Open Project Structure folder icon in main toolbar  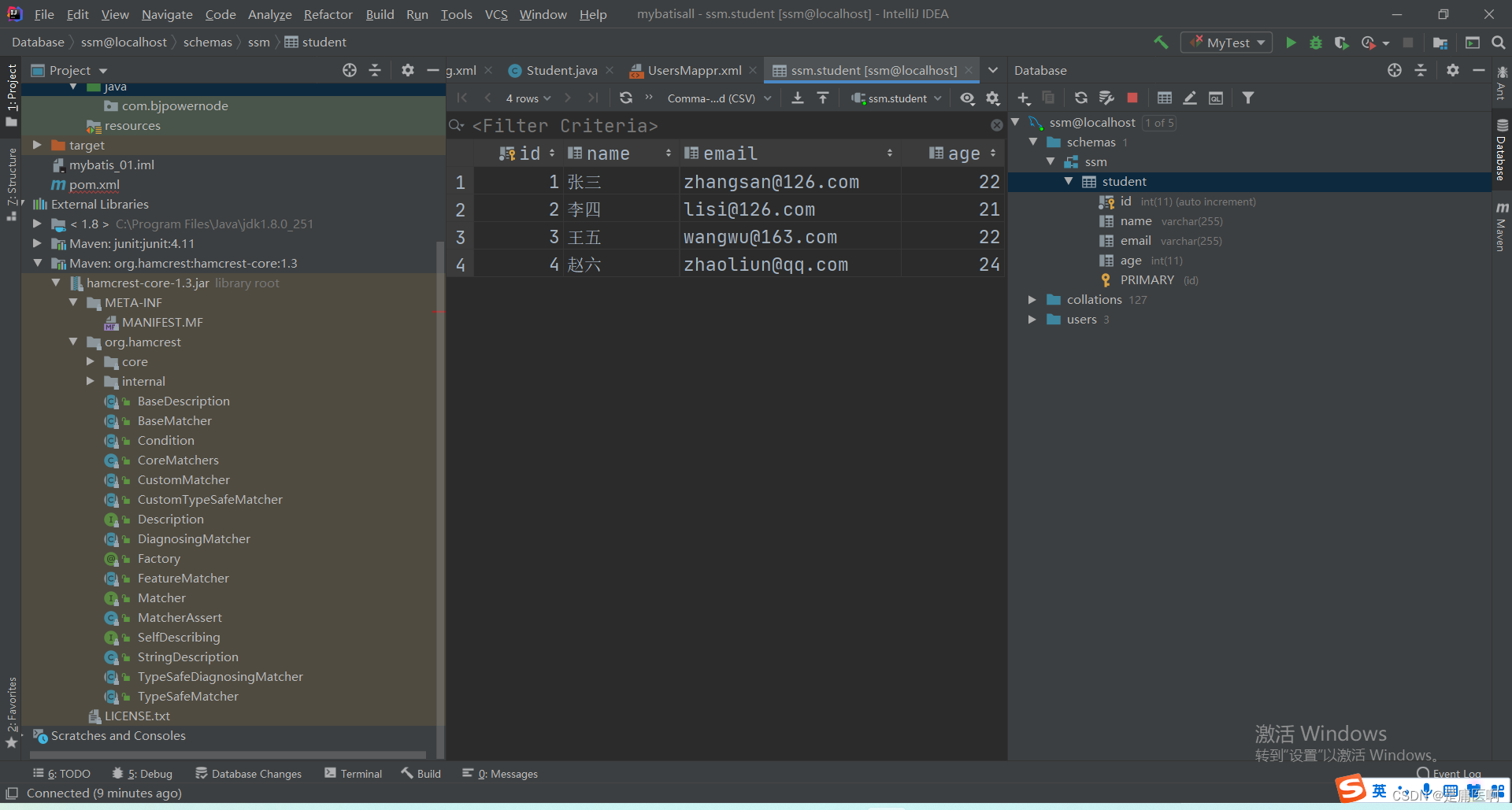(1440, 43)
